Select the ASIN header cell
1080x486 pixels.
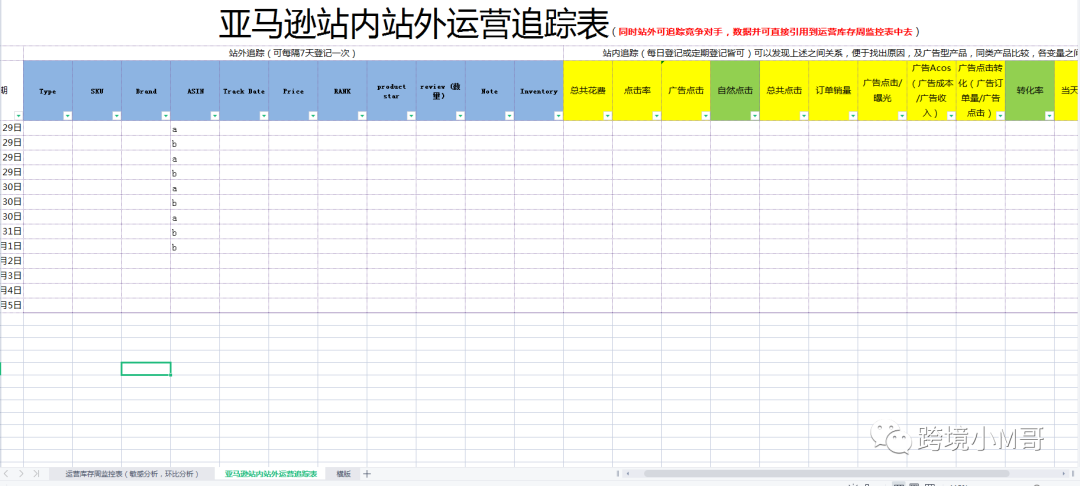(x=195, y=91)
